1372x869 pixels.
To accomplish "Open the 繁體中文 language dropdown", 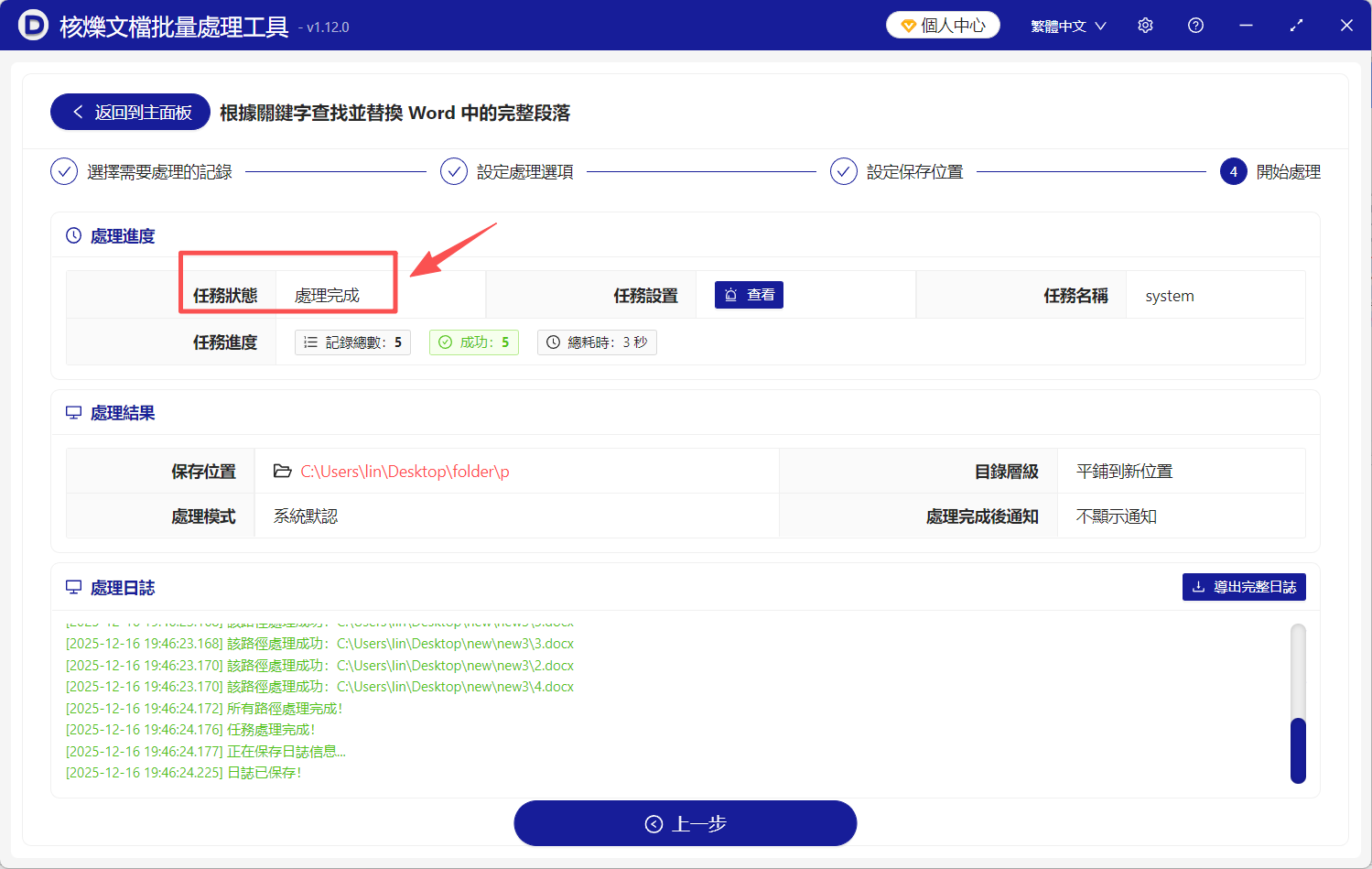I will [1068, 25].
